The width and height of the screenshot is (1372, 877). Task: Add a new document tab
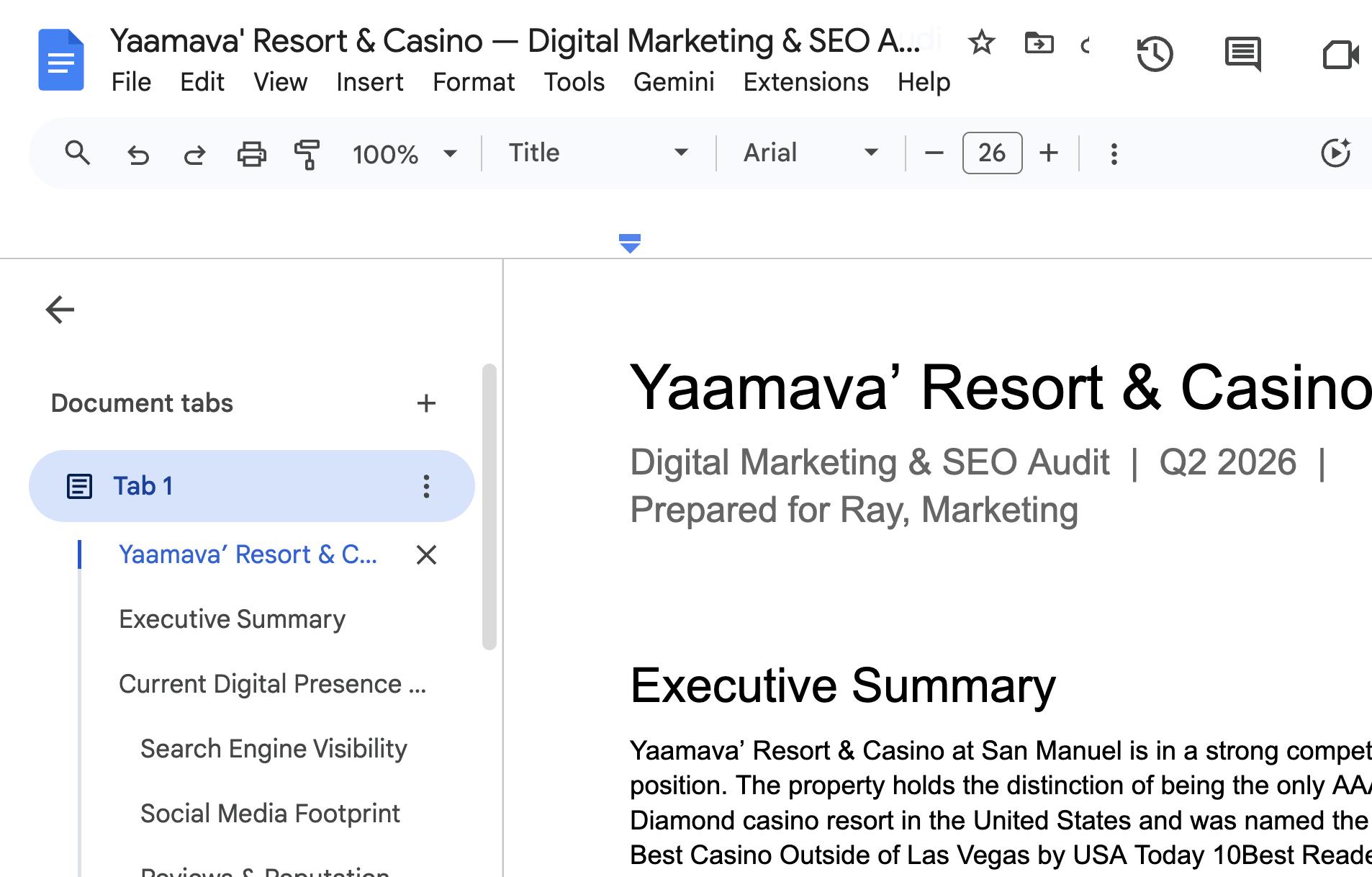point(426,403)
